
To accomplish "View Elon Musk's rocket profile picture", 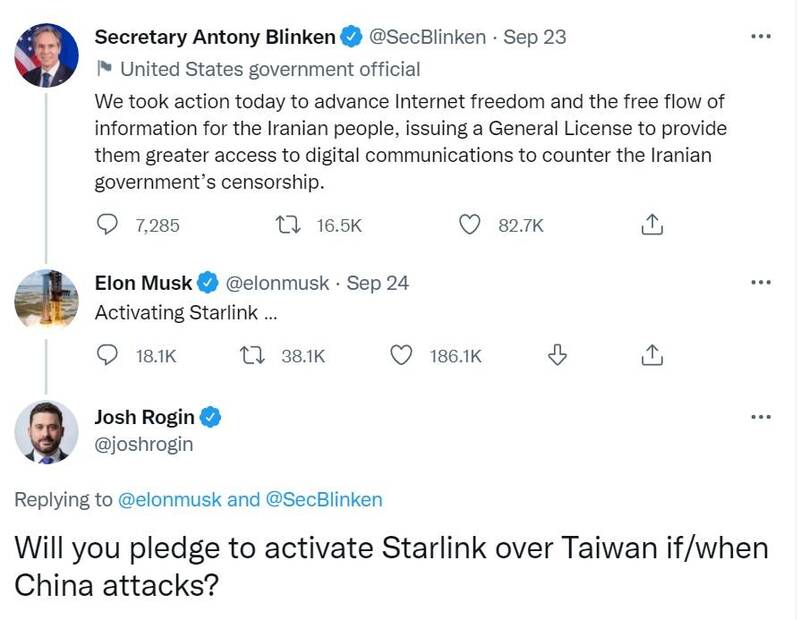I will tap(46, 299).
